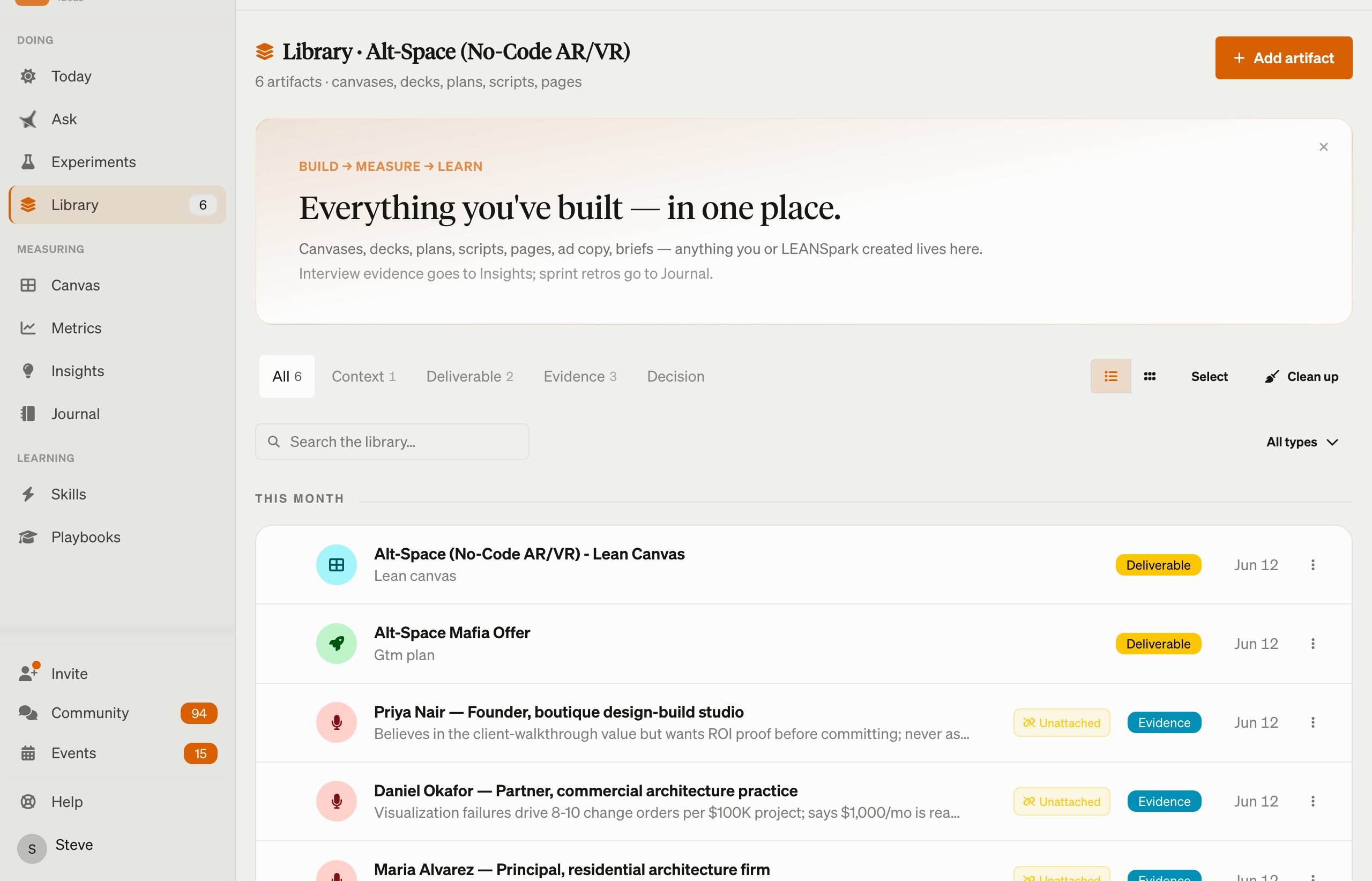Click Unattached badge on Priya Nair row

(1062, 722)
